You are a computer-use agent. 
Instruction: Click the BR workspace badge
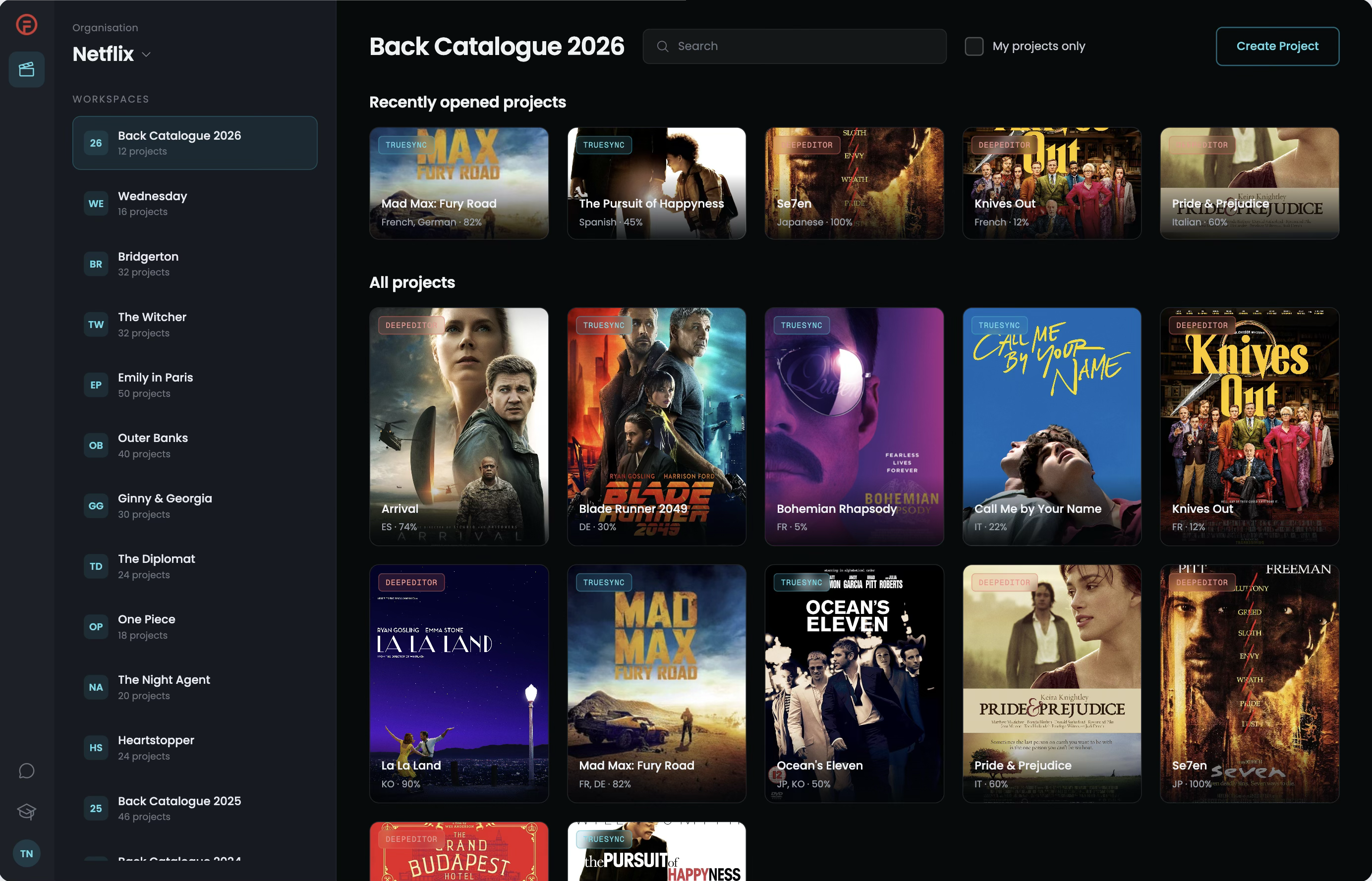[96, 264]
